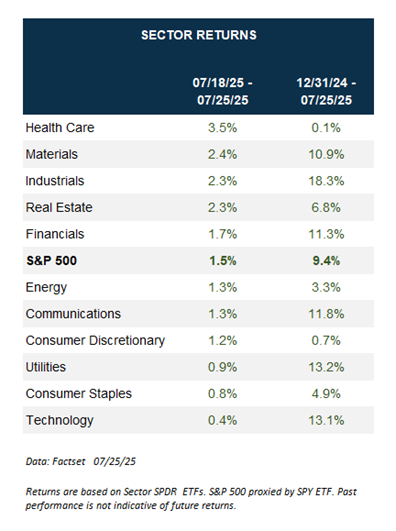Select the Utilities sector name

46,367
